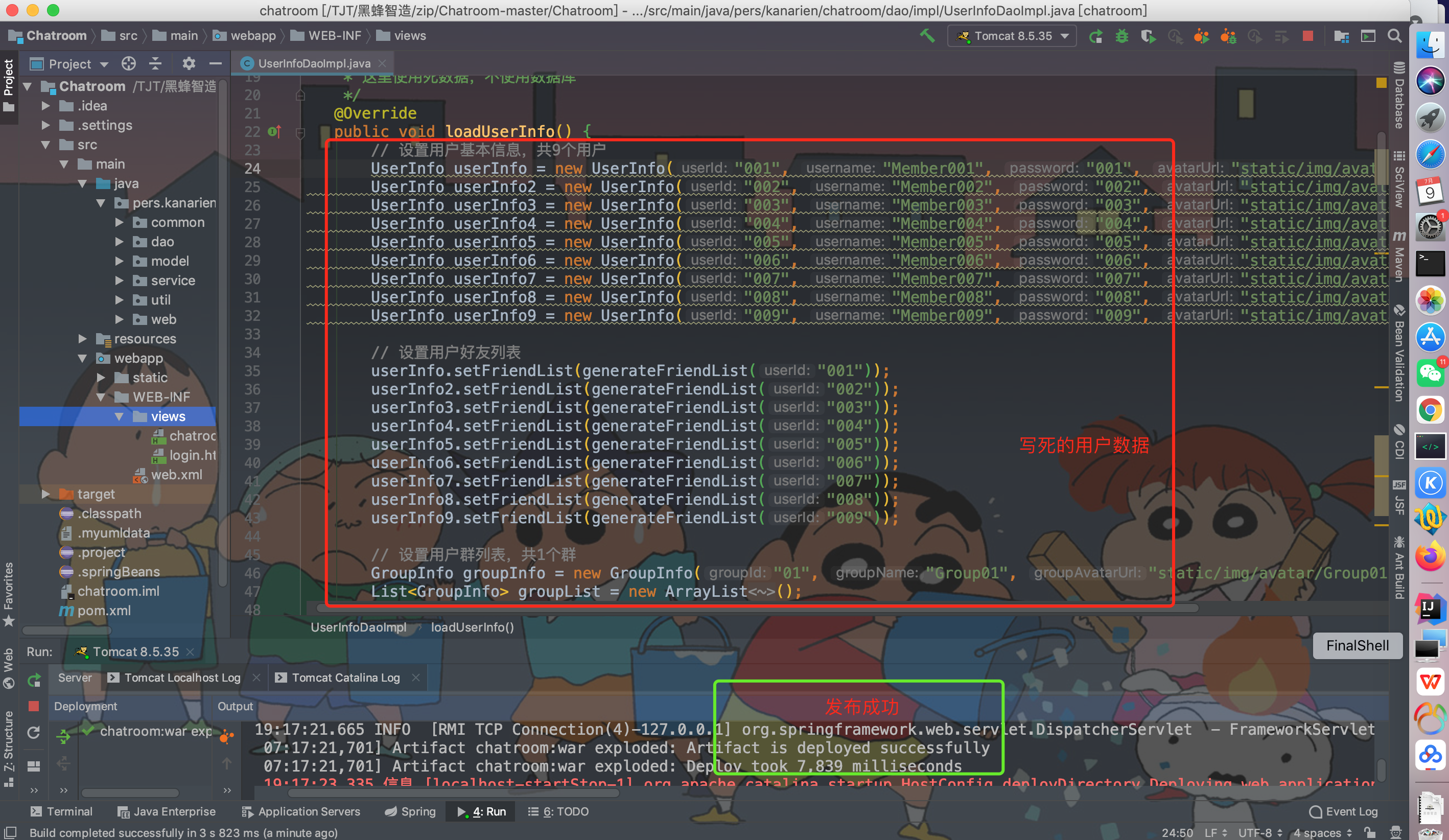1449x840 pixels.
Task: Open the Structure side tab
Action: coord(8,749)
